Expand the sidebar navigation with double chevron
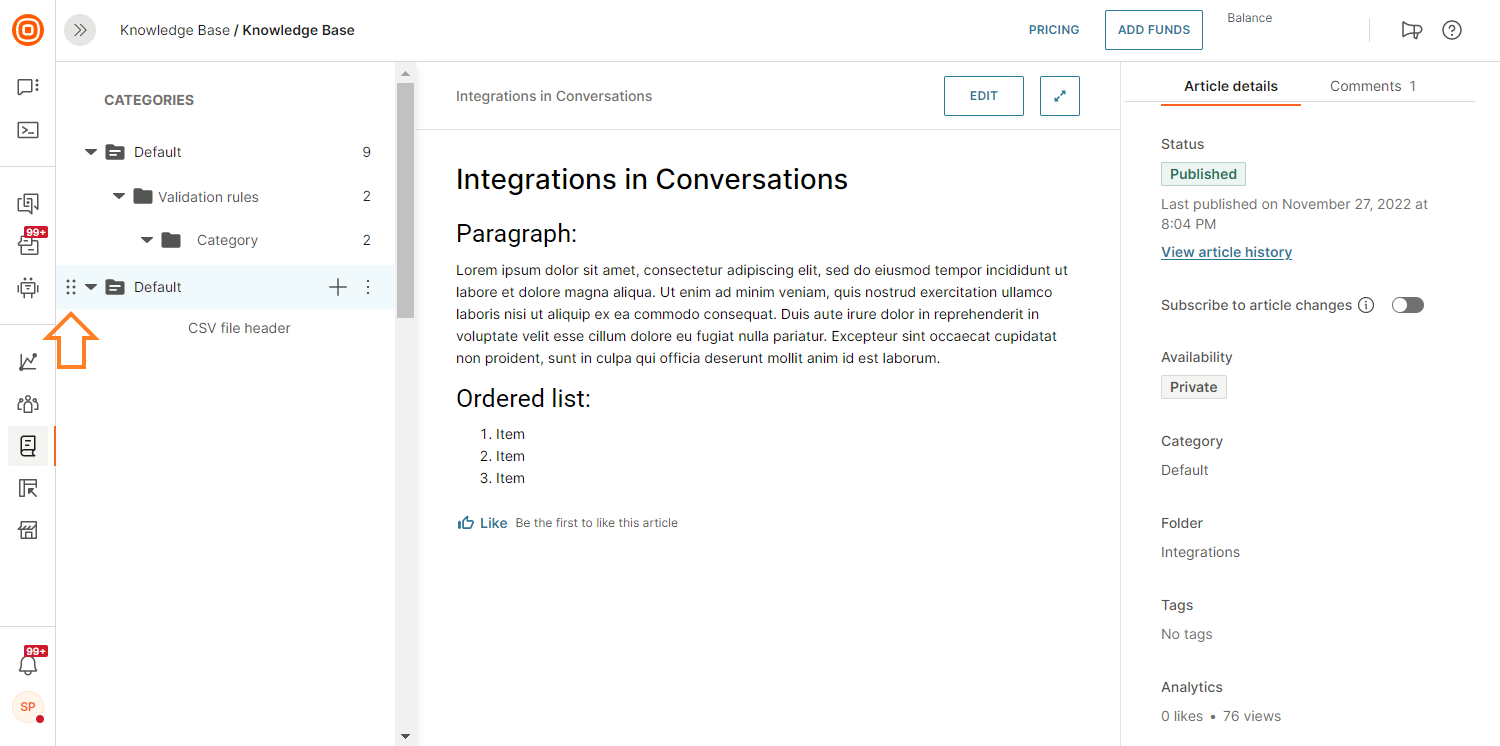 pyautogui.click(x=80, y=30)
